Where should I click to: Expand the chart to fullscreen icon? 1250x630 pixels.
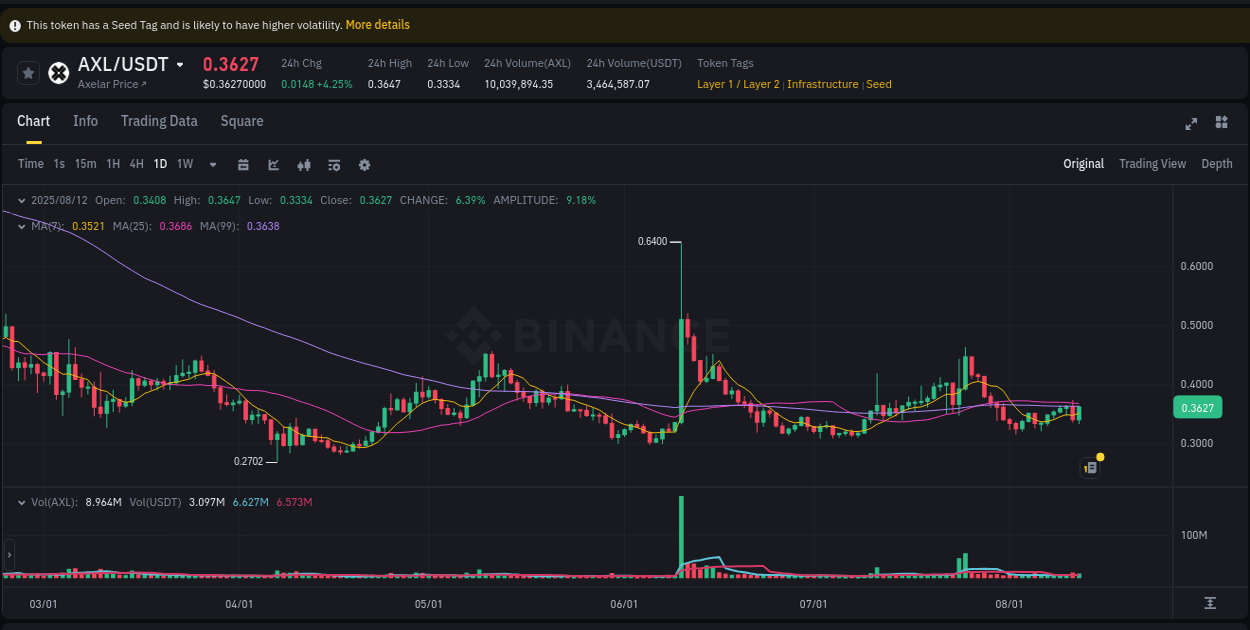[1191, 123]
